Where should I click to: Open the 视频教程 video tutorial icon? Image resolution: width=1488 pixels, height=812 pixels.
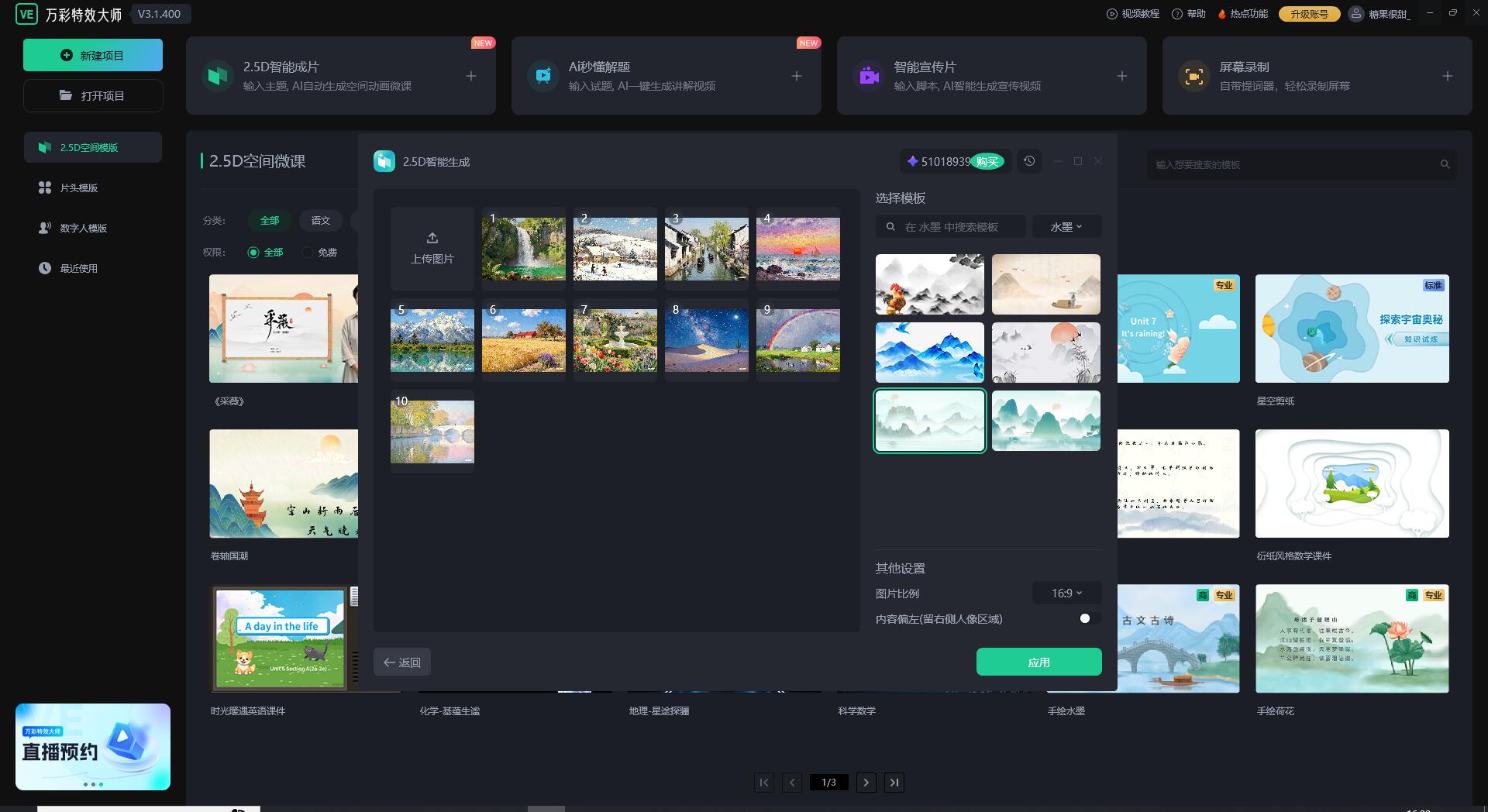click(x=1112, y=14)
